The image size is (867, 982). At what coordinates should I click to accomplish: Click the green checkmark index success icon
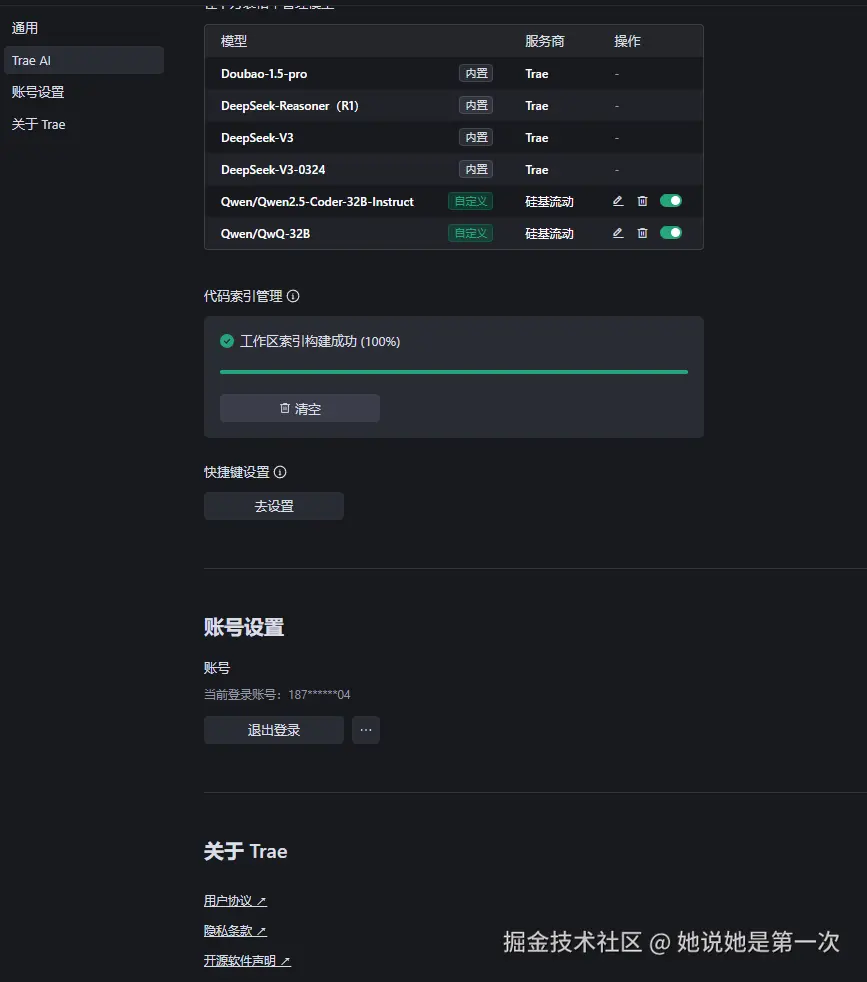[x=227, y=341]
